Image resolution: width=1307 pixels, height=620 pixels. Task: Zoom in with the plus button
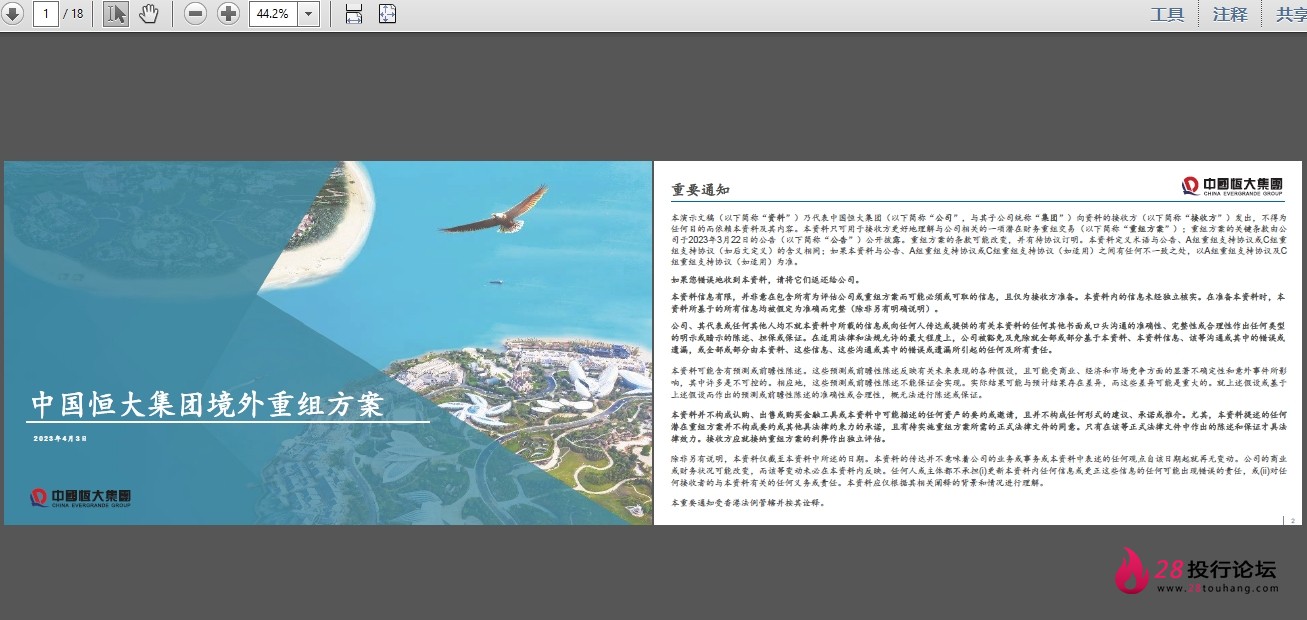tap(229, 14)
